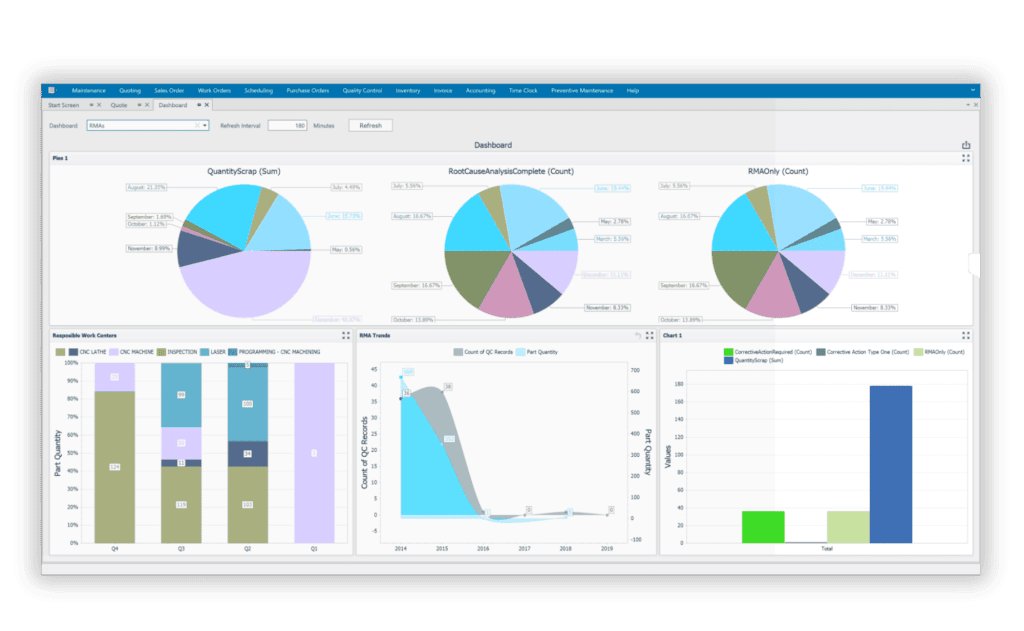Screen dimensions: 1024x631
Task: Click the Refresh button
Action: coord(370,126)
